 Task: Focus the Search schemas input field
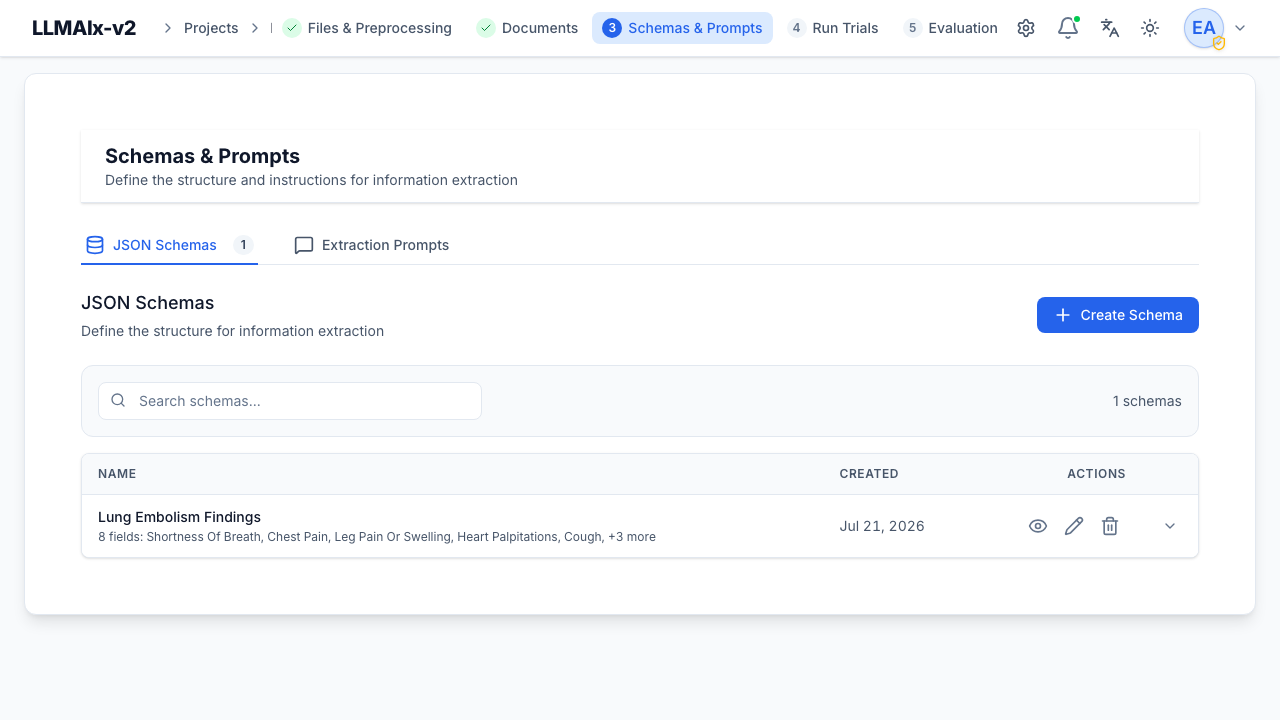tap(290, 401)
